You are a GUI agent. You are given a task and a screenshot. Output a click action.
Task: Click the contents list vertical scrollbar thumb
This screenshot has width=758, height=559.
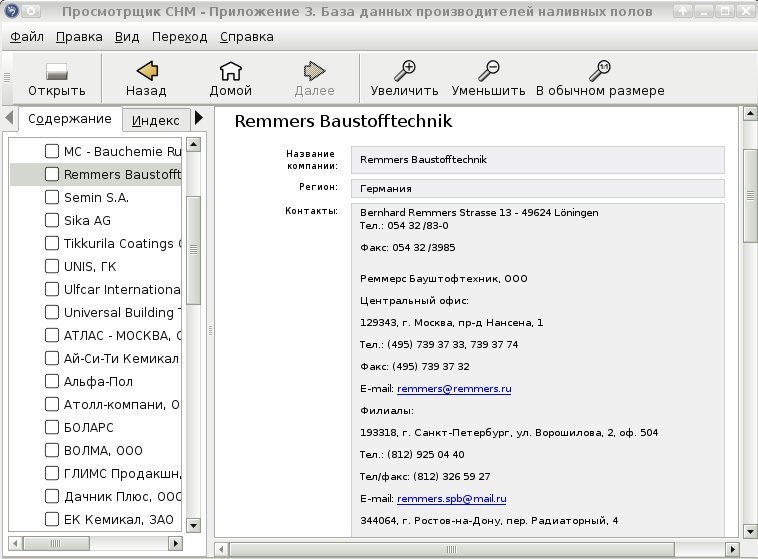pyautogui.click(x=193, y=250)
